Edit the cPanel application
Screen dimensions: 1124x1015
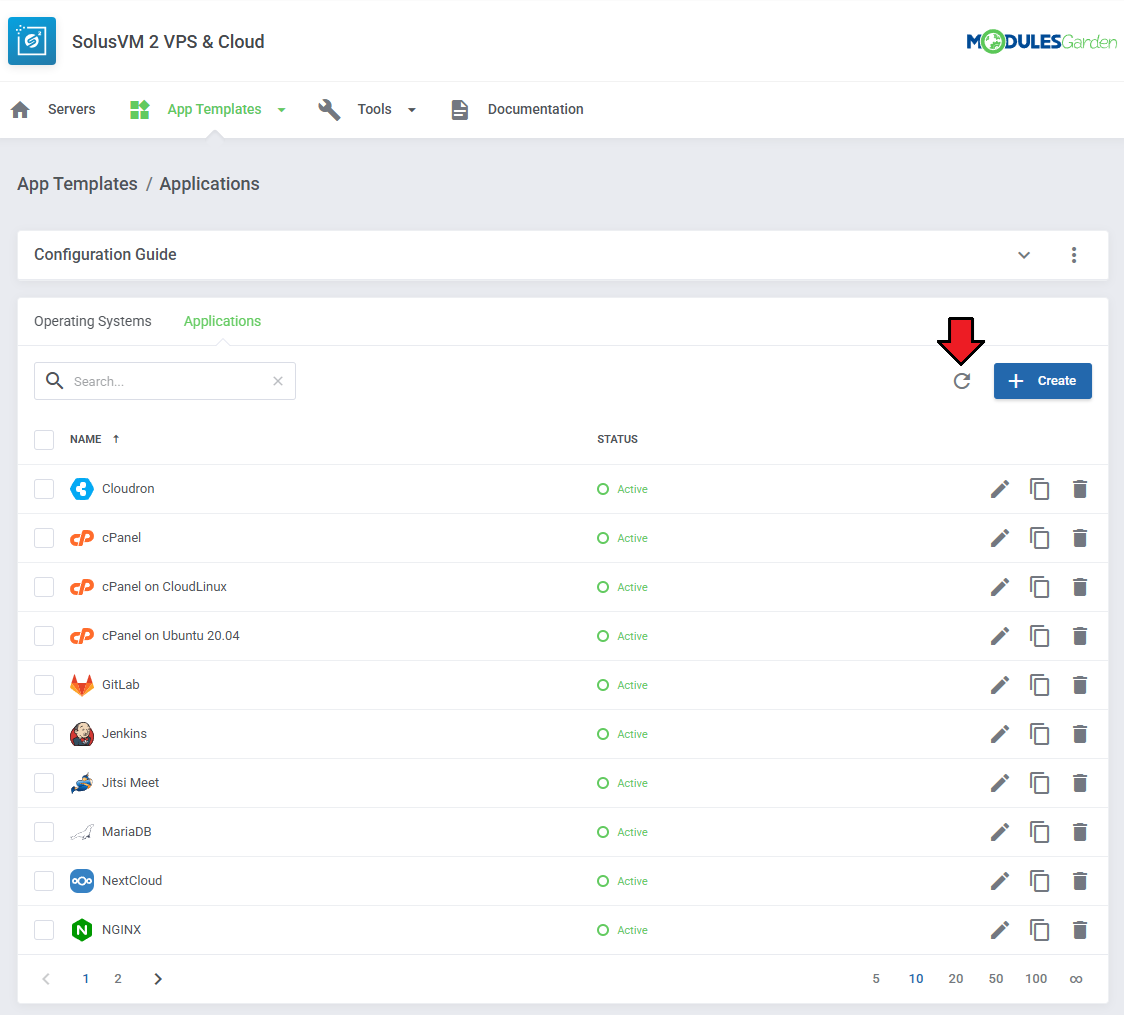pos(1000,538)
